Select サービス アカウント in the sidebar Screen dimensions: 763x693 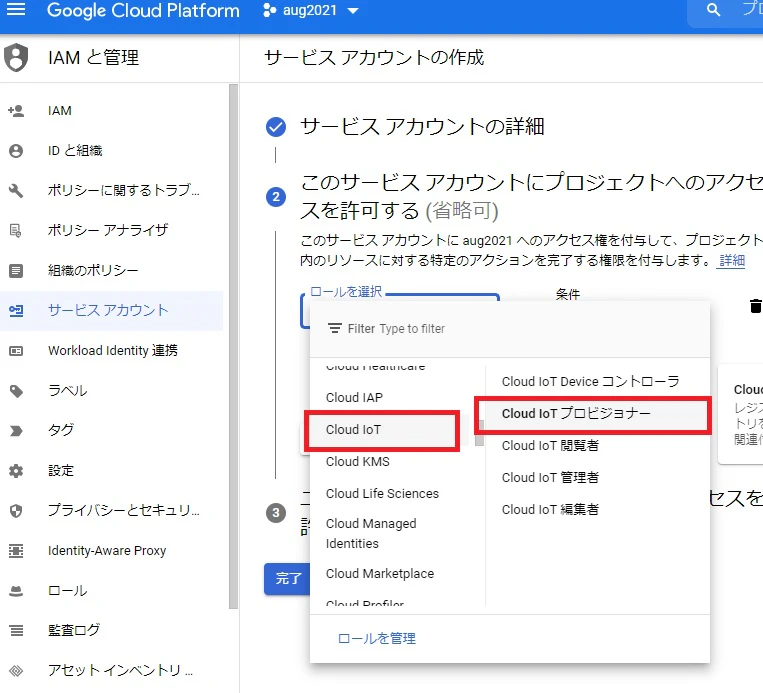click(x=111, y=310)
